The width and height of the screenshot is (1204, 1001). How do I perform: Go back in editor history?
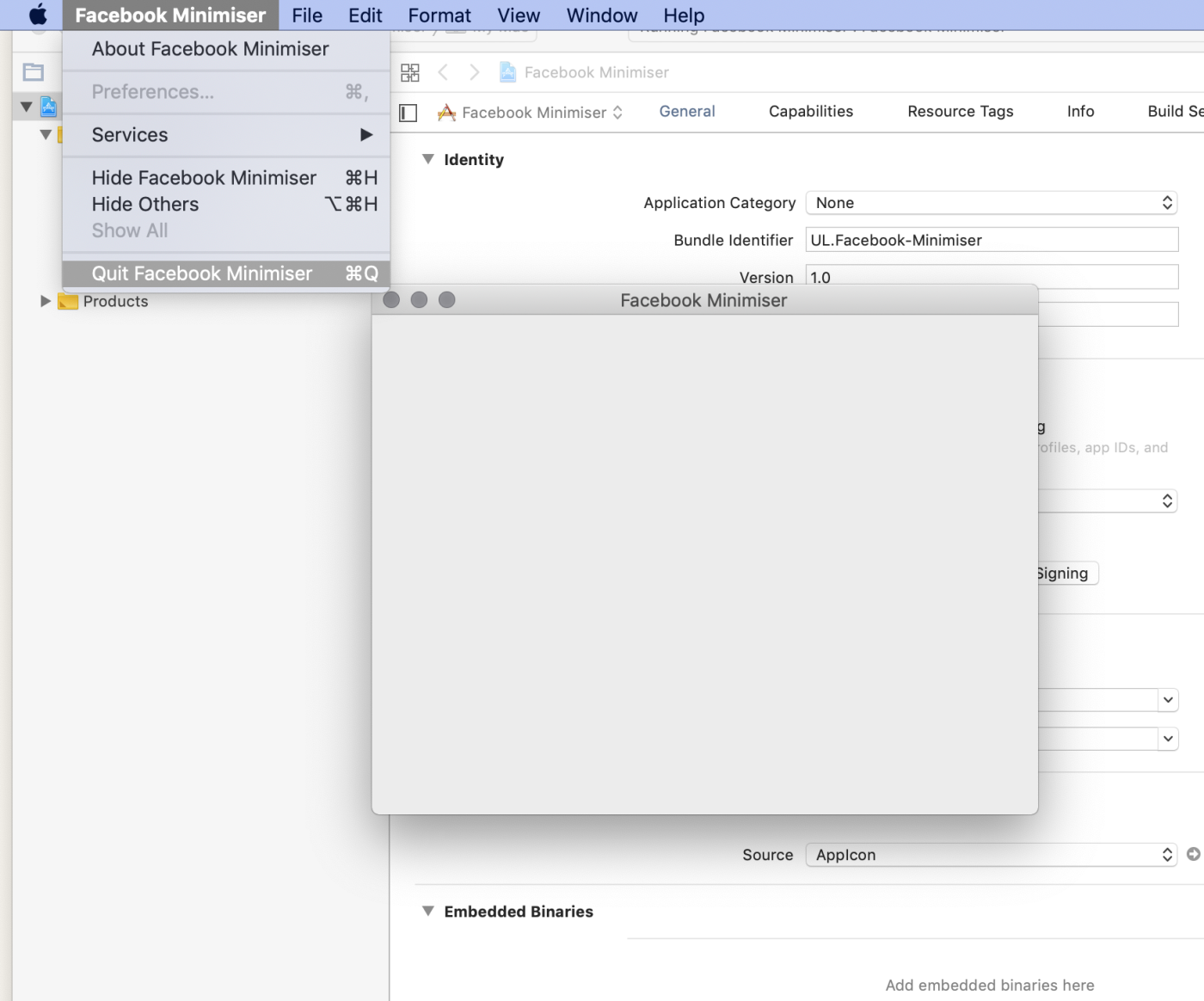443,72
